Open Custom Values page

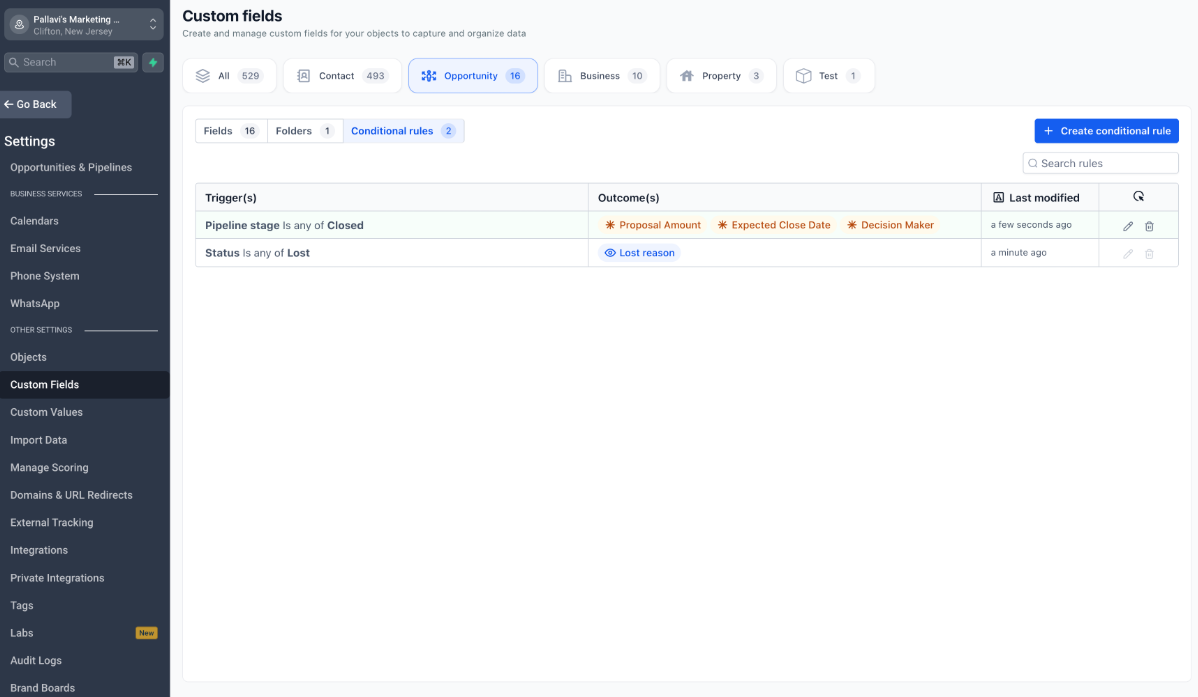[46, 412]
